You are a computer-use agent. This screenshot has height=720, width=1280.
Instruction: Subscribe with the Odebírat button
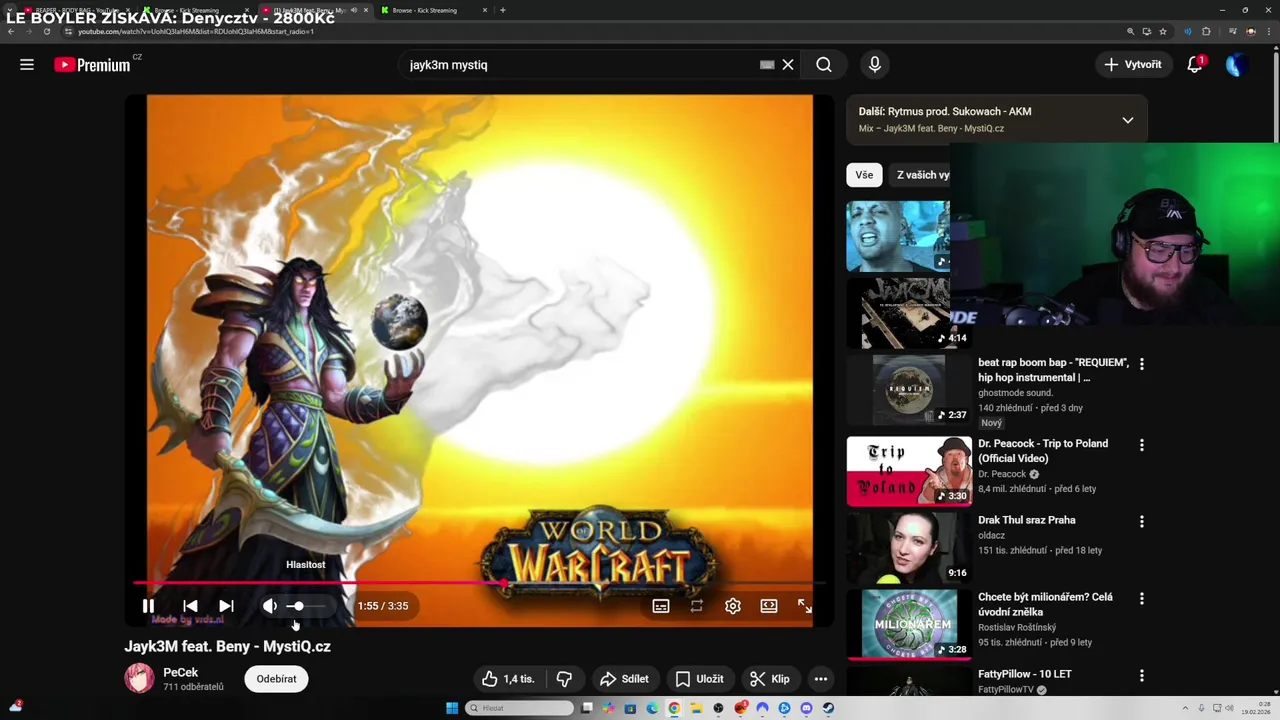pyautogui.click(x=276, y=679)
